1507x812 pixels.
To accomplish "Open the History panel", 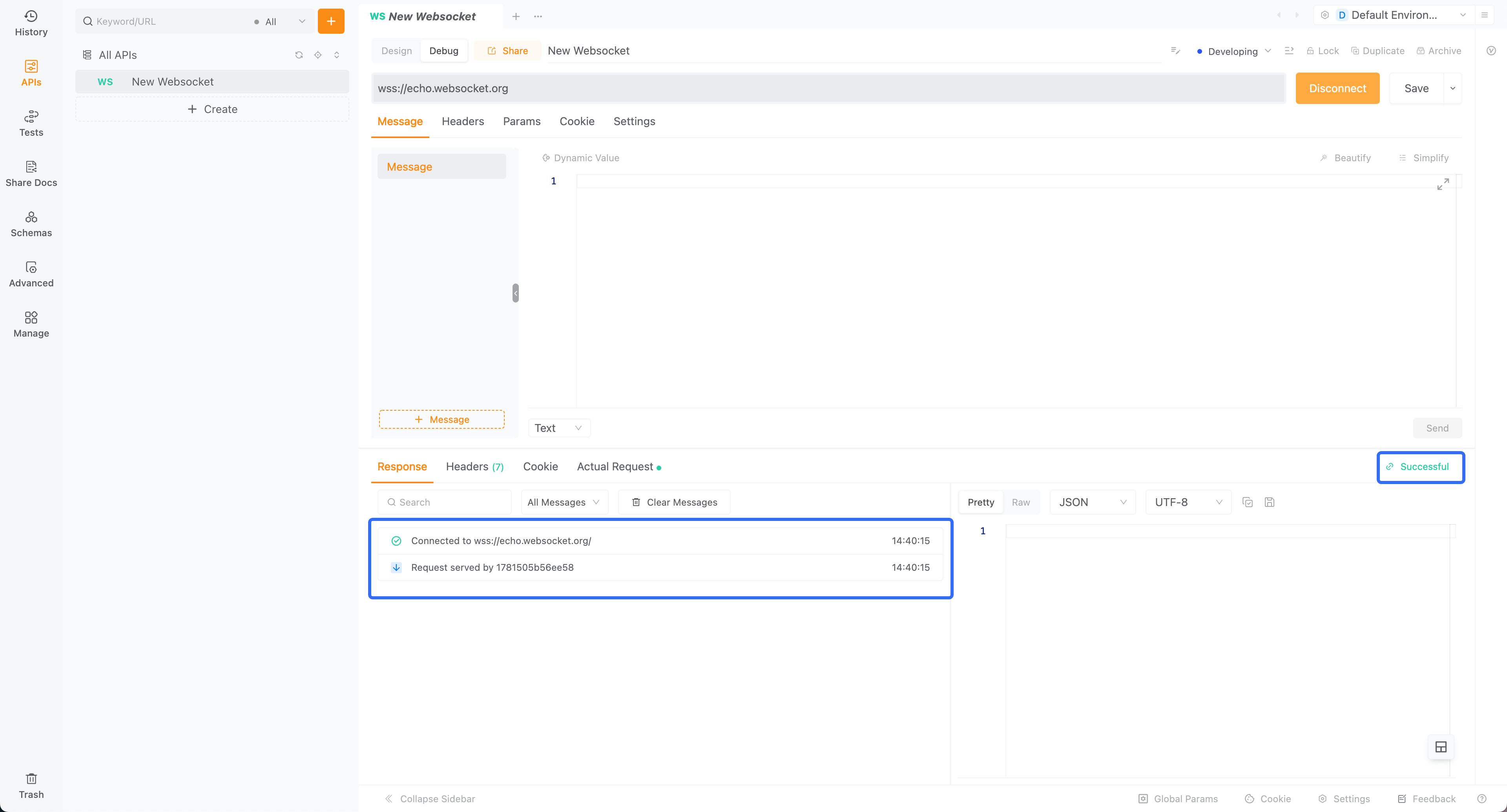I will 31,24.
